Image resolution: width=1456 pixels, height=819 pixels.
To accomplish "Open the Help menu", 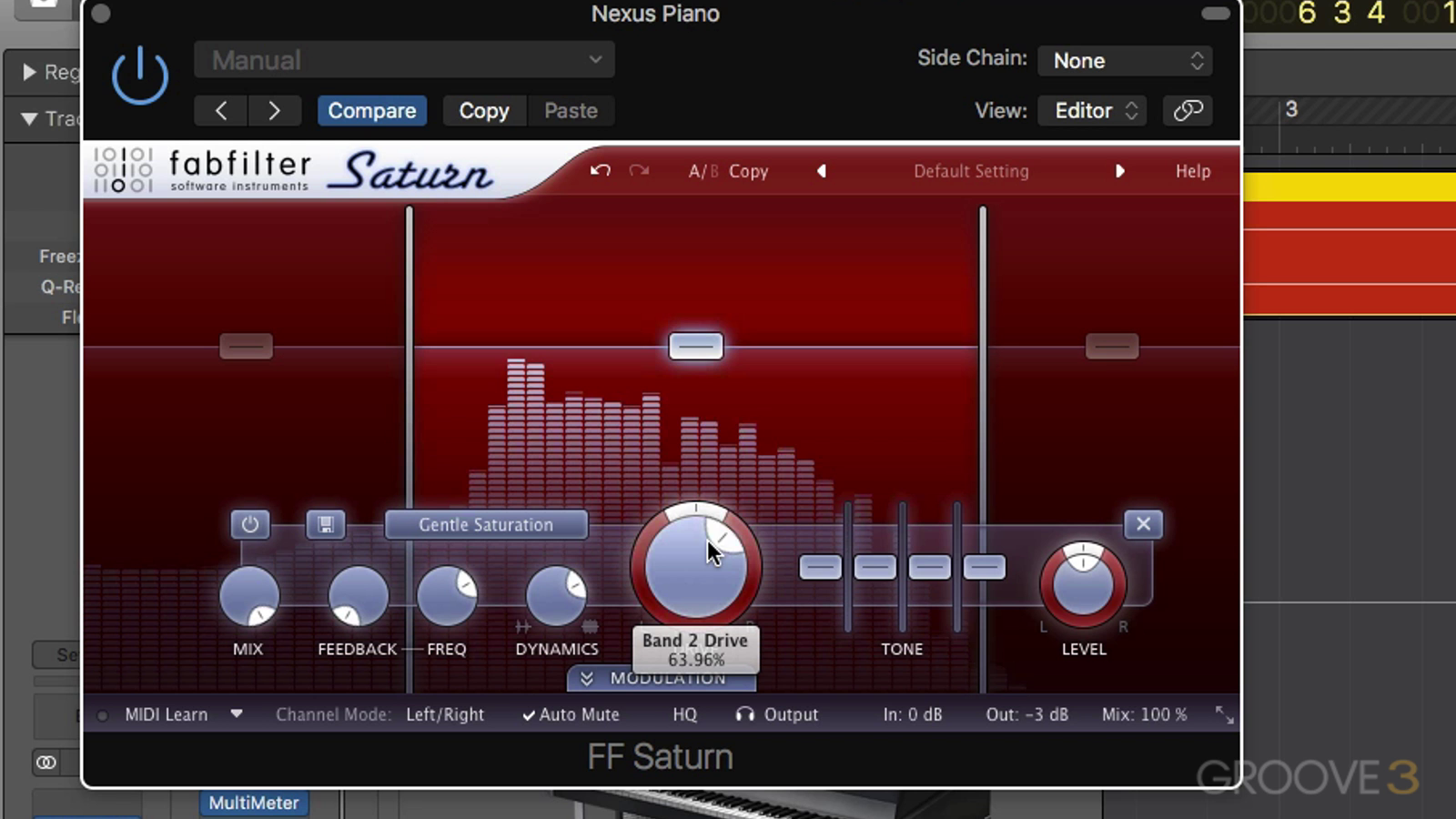I will pyautogui.click(x=1192, y=171).
